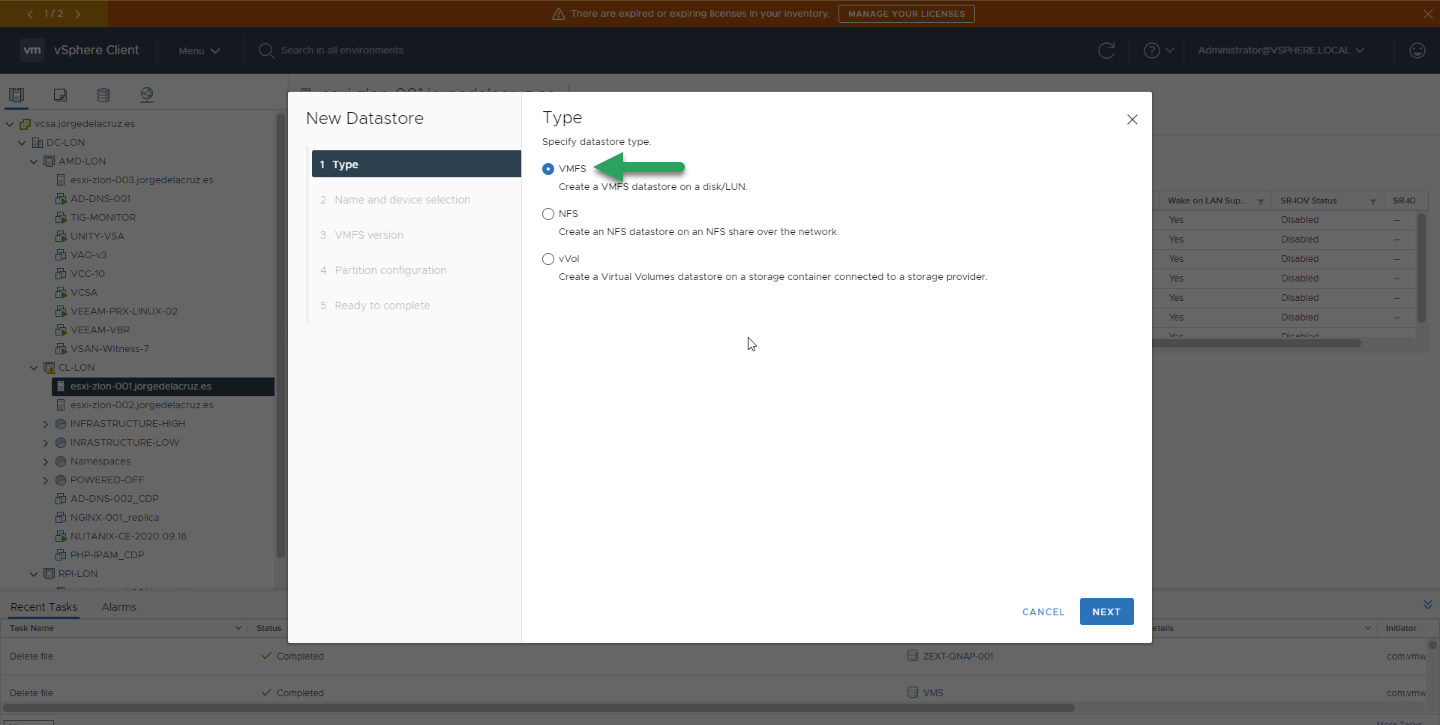Select the AD-DNS-002_CDP virtual machine
The image size is (1440, 725).
[x=114, y=498]
